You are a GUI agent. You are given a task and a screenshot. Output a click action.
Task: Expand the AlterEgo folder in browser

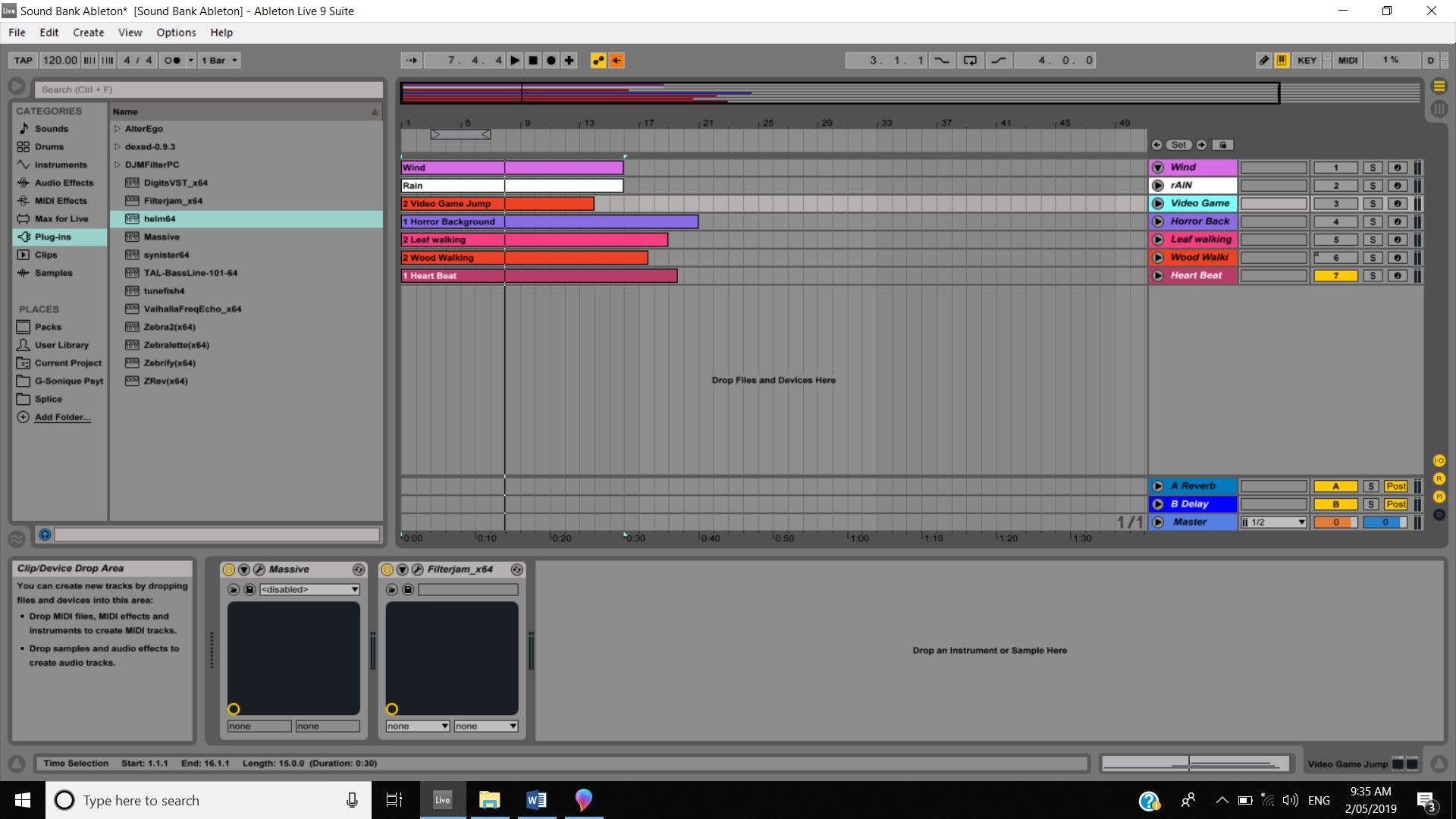[x=118, y=129]
